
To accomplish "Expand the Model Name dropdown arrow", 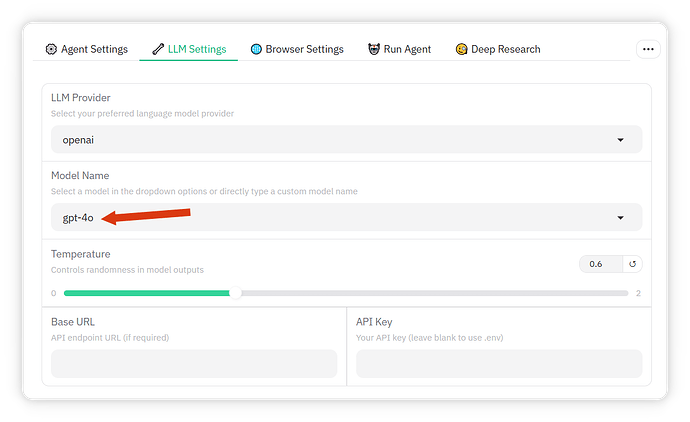I will point(620,218).
